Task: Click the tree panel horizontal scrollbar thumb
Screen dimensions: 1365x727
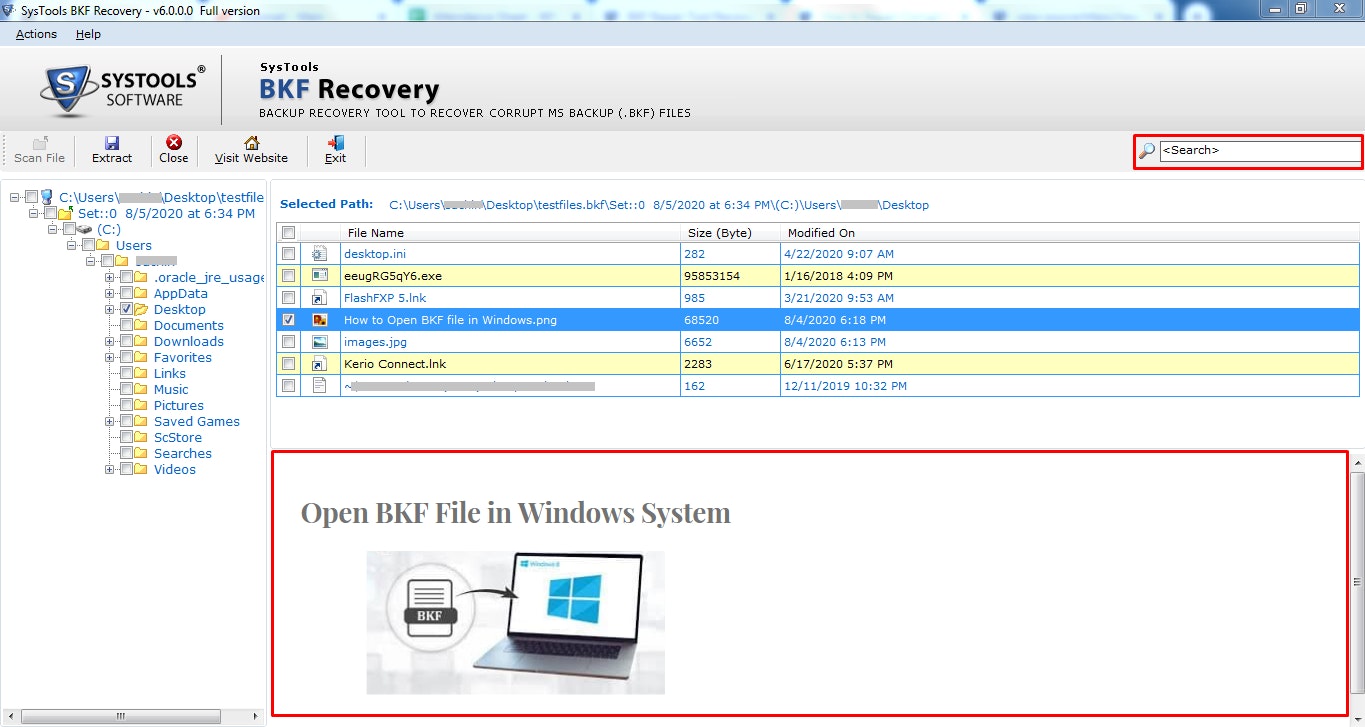Action: point(120,716)
